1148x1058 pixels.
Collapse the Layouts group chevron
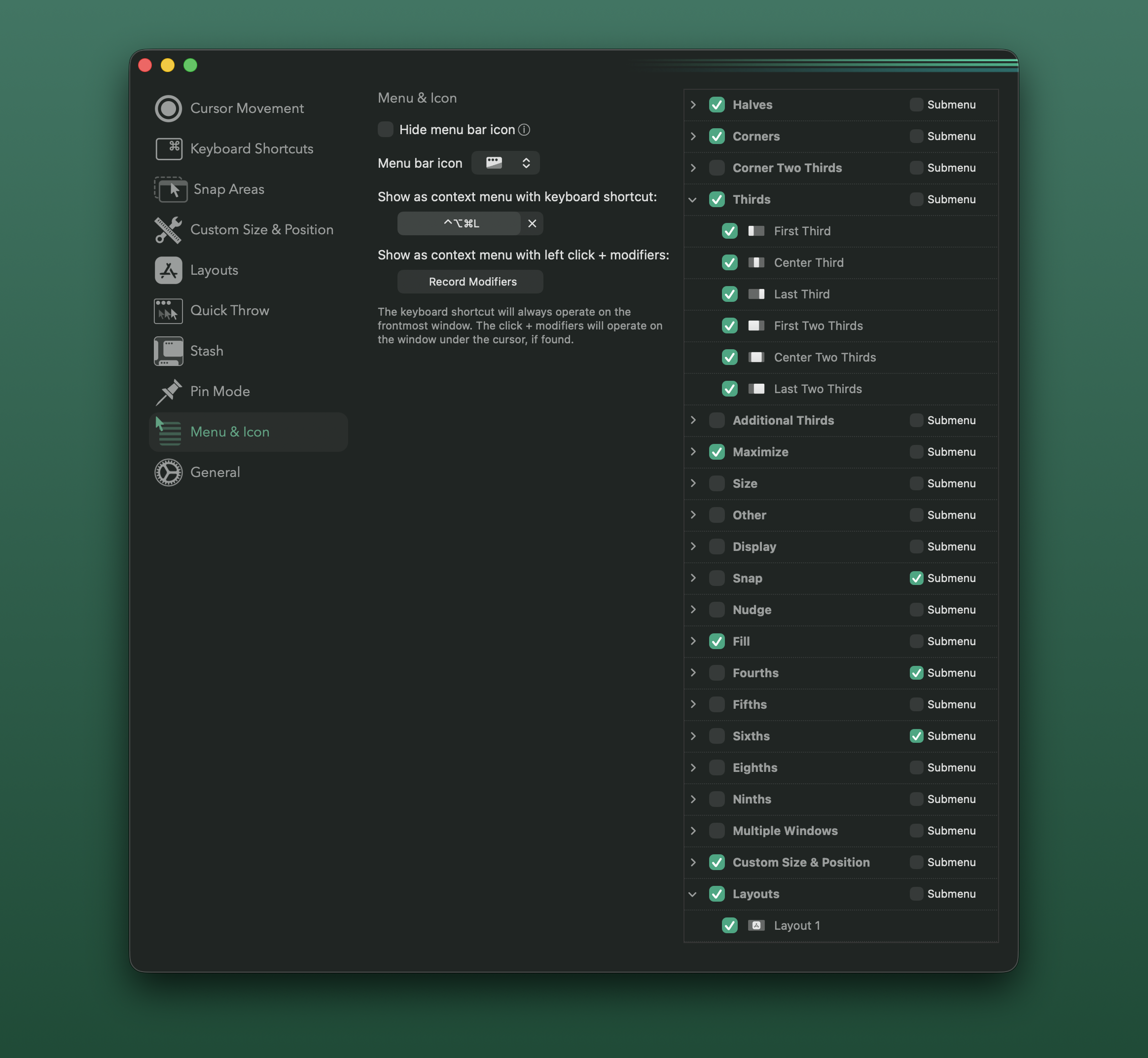pyautogui.click(x=693, y=894)
